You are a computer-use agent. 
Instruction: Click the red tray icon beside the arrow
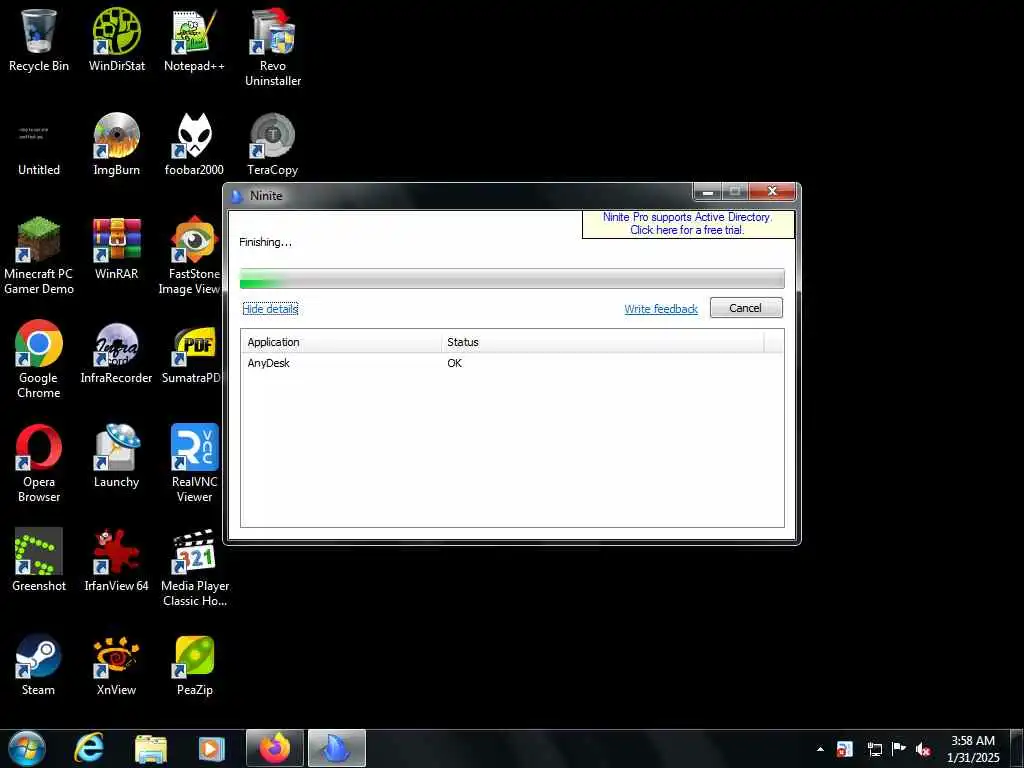844,749
